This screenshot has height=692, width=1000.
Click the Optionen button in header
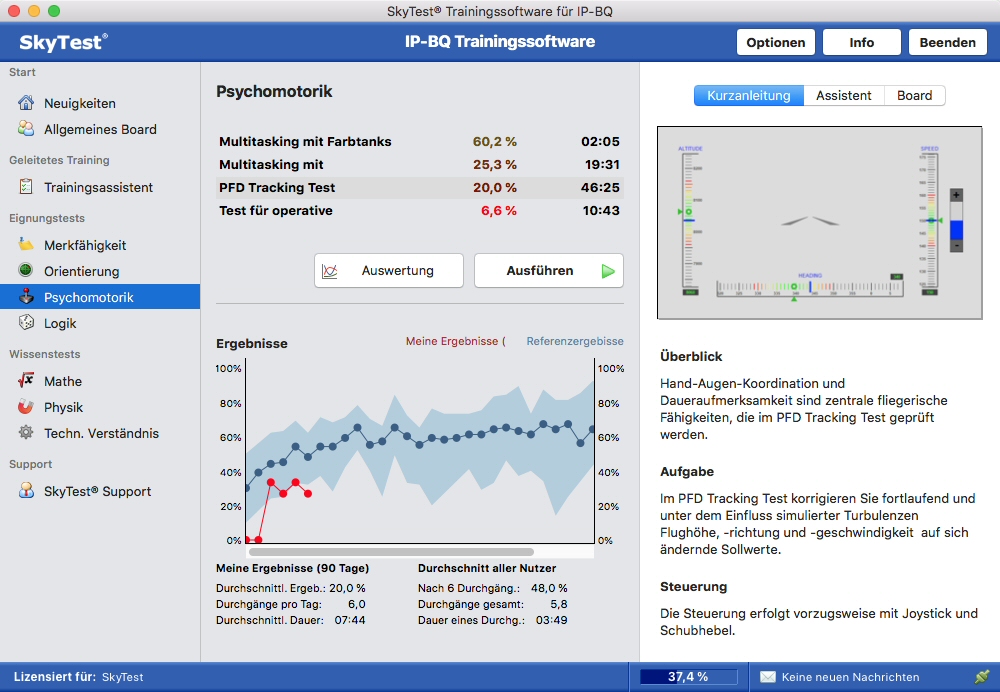click(776, 42)
